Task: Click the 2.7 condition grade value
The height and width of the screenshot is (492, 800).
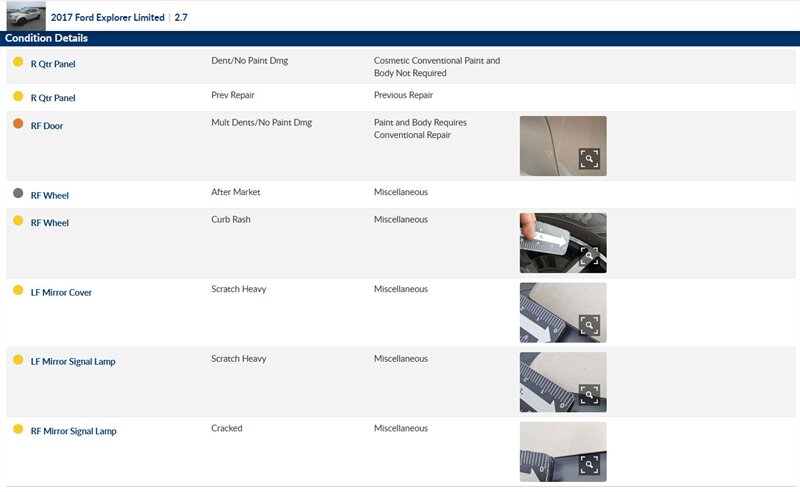Action: [181, 18]
